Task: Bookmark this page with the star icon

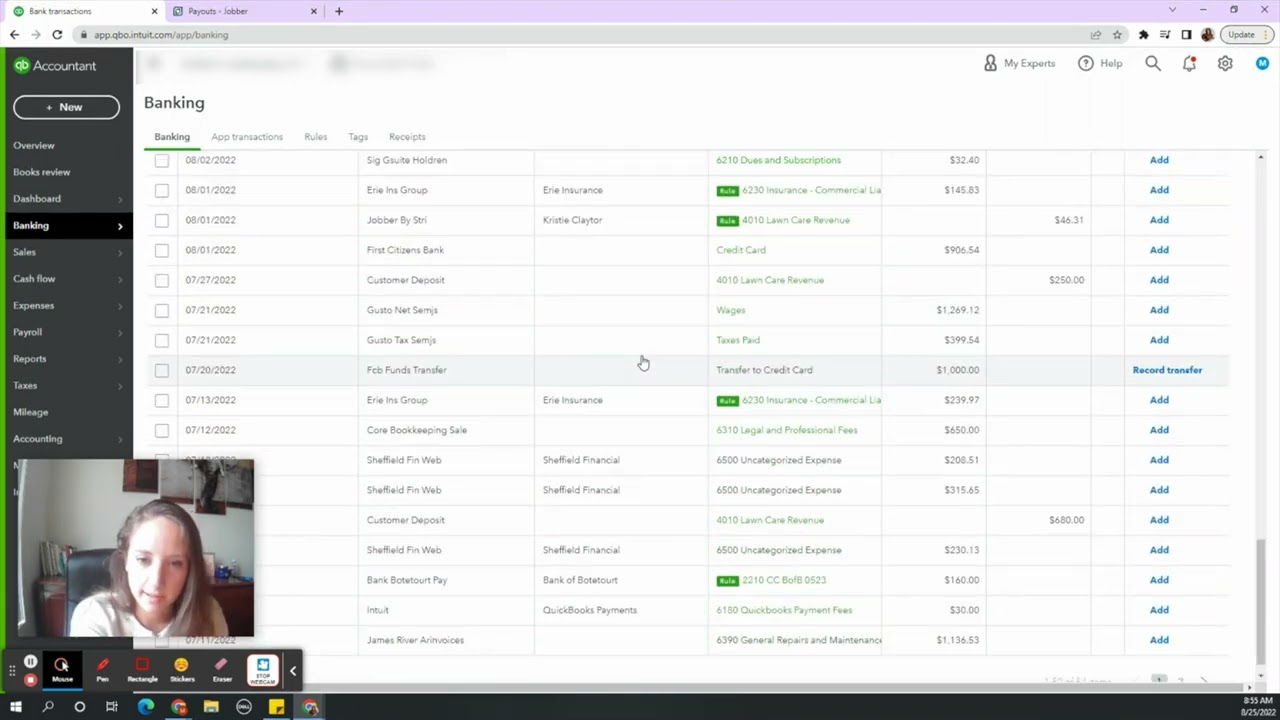Action: tap(1117, 34)
